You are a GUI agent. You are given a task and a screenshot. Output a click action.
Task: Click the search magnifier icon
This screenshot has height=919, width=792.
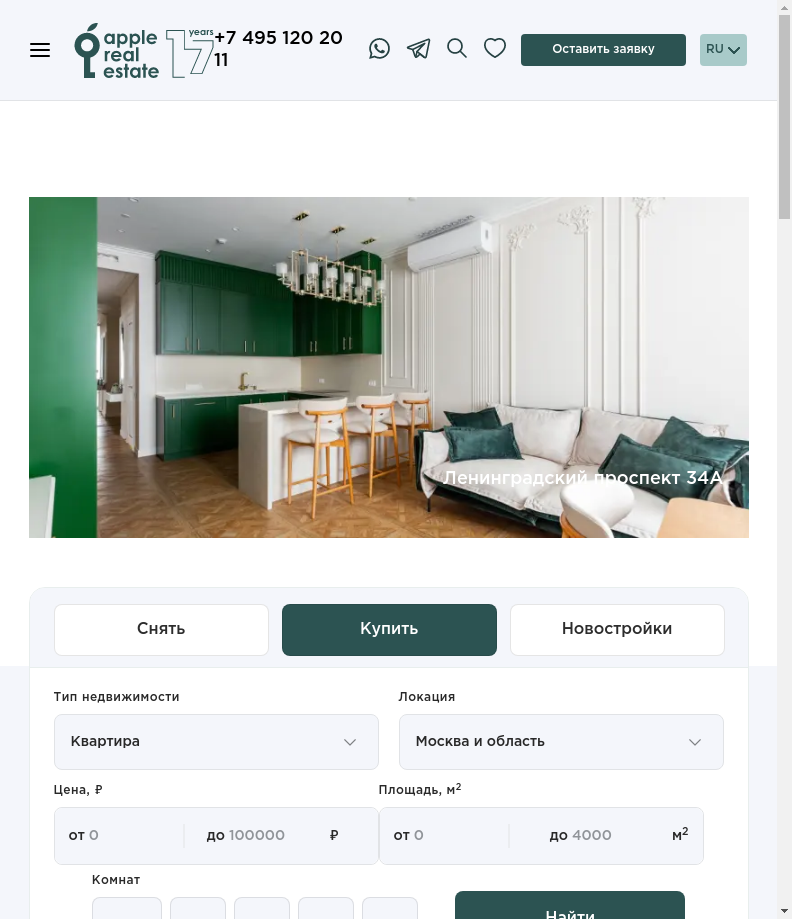click(457, 49)
